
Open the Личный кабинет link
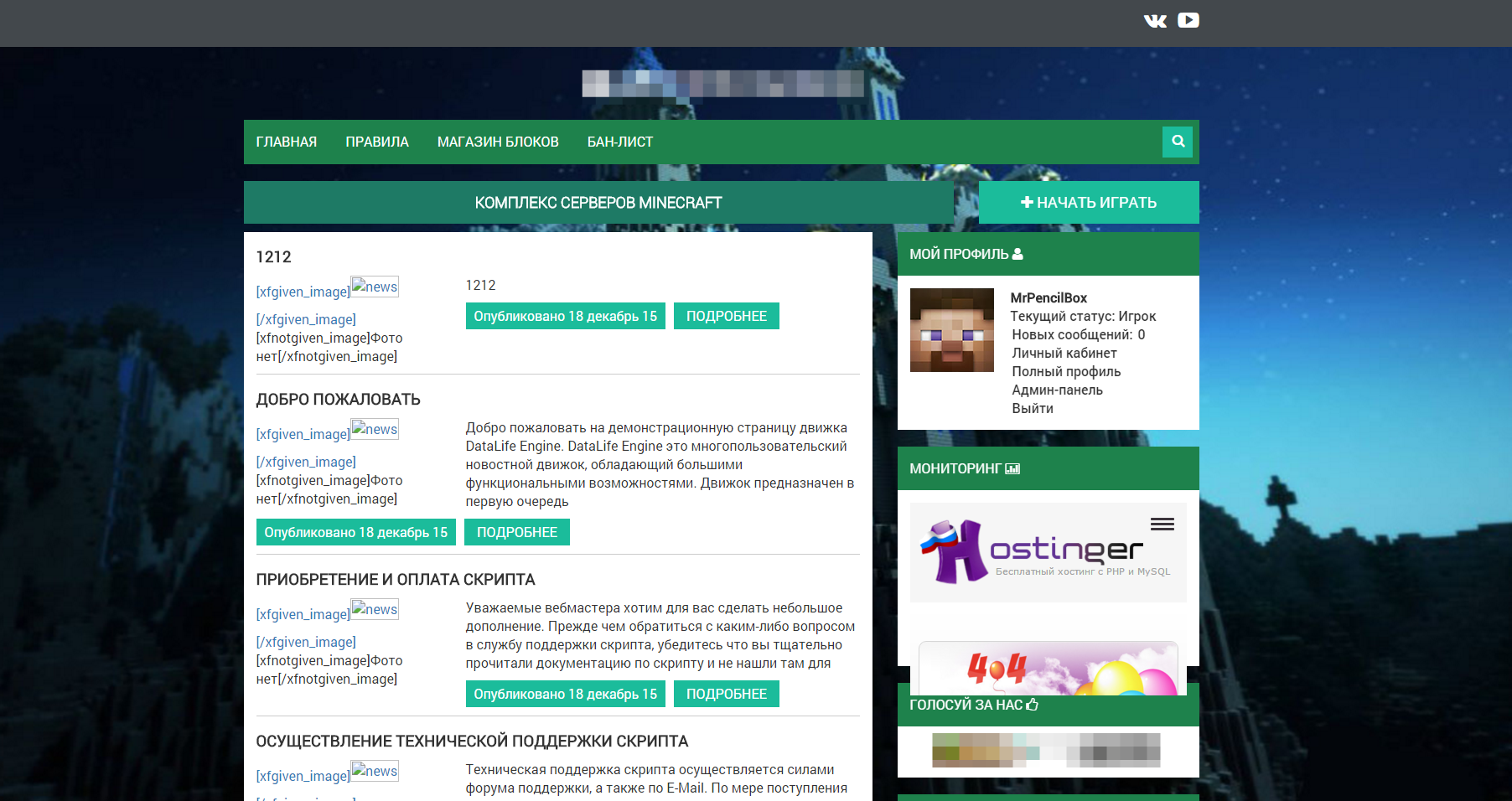pos(1064,354)
